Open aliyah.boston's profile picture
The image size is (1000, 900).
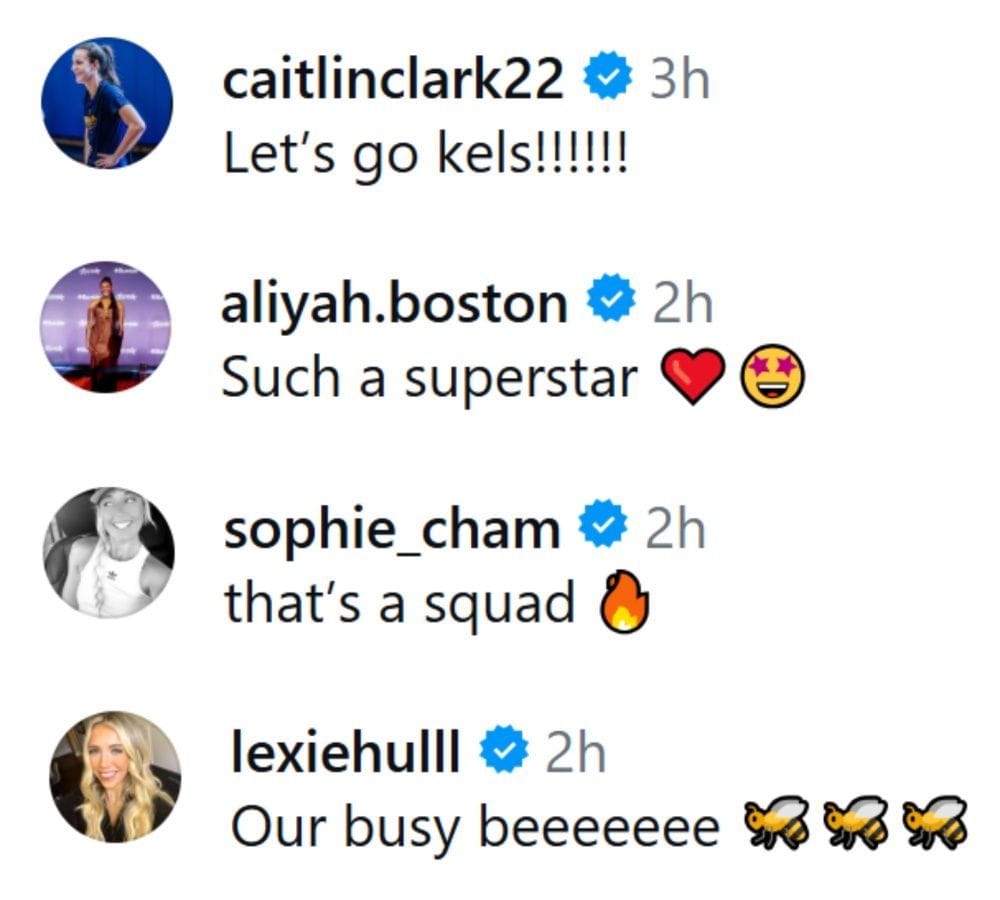pyautogui.click(x=105, y=325)
